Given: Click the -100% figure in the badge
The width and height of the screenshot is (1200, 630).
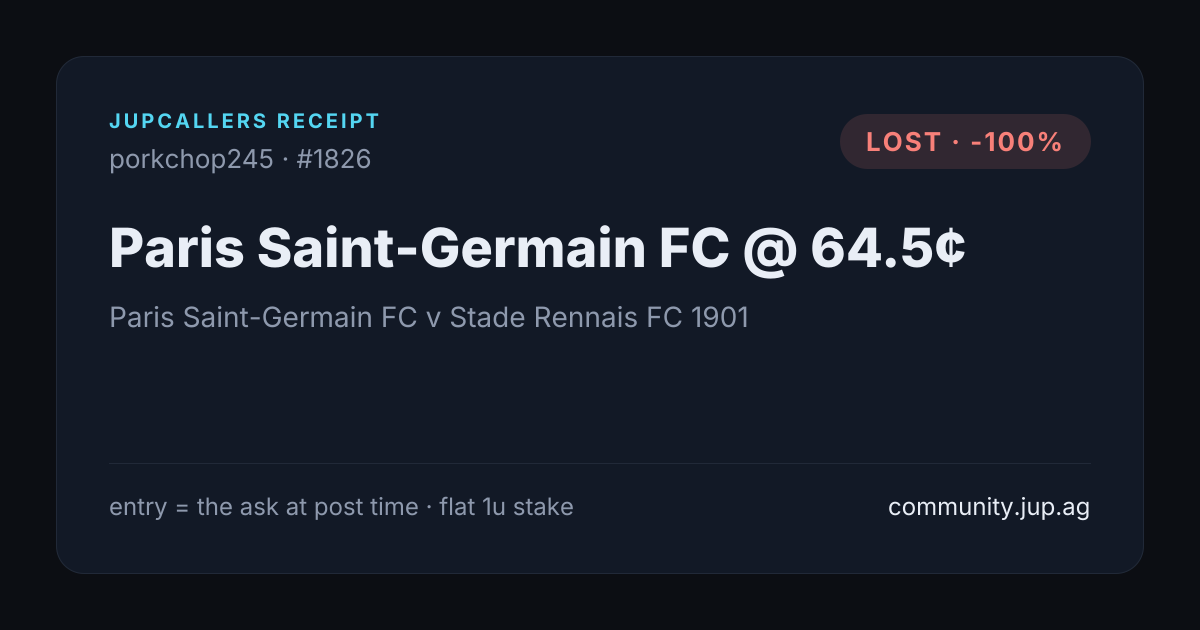Looking at the screenshot, I should (x=1016, y=142).
